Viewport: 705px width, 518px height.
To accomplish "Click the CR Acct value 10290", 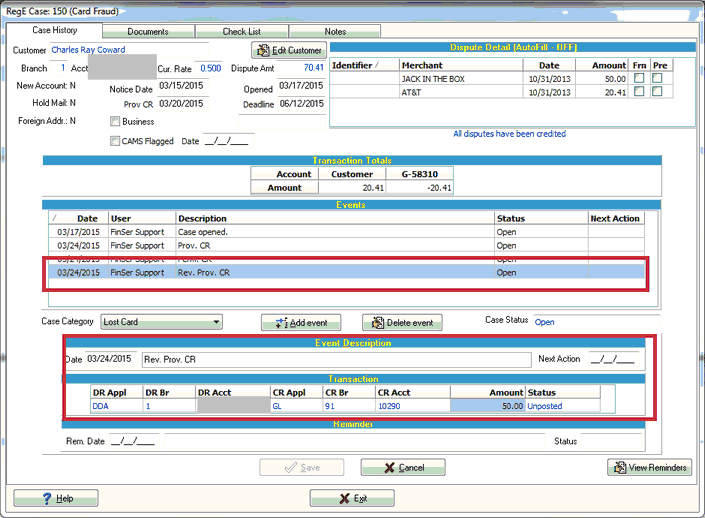I will [x=413, y=406].
